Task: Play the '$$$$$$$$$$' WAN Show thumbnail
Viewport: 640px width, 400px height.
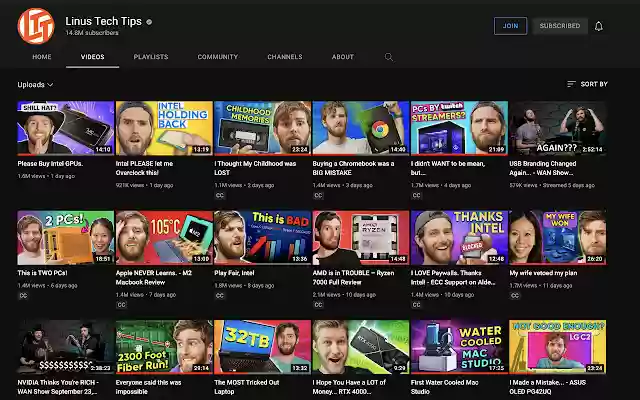Action: point(65,347)
